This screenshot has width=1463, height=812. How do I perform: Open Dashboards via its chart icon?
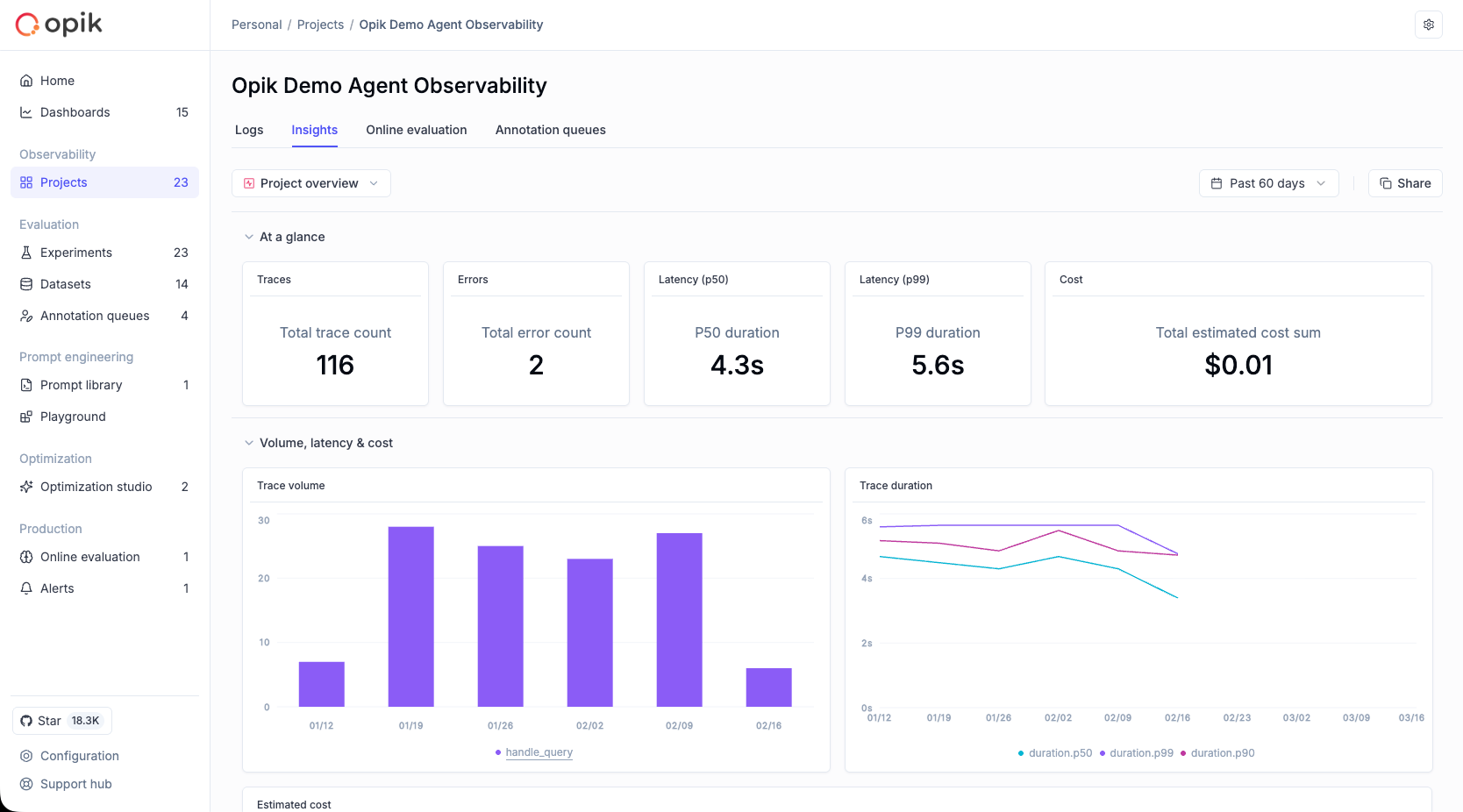pos(26,112)
